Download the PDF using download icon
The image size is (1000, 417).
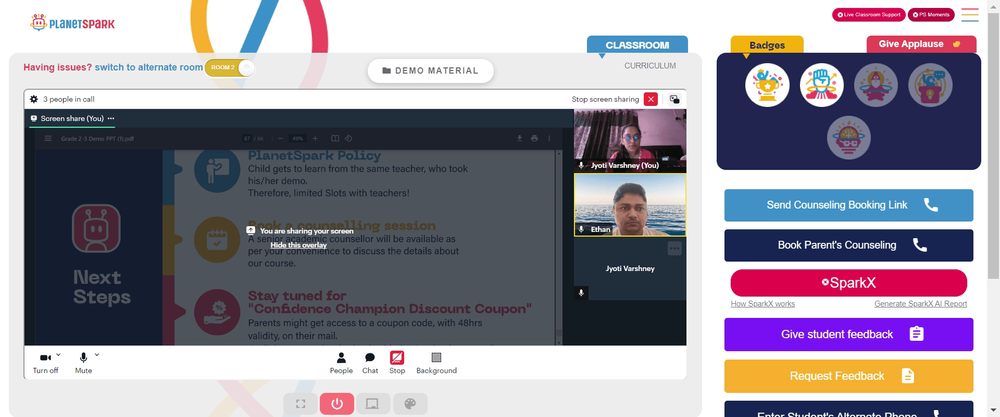tap(519, 138)
